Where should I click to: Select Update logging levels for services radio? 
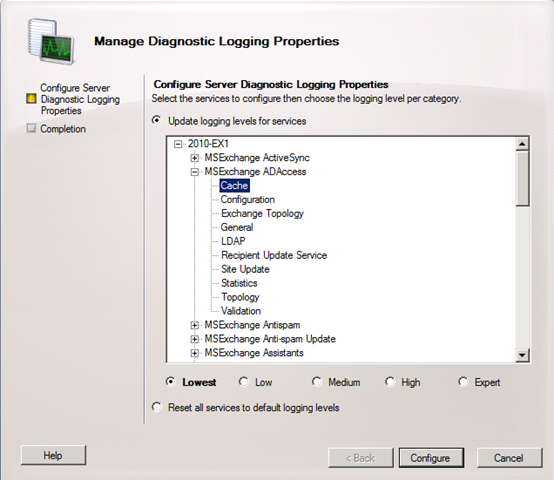[x=157, y=120]
